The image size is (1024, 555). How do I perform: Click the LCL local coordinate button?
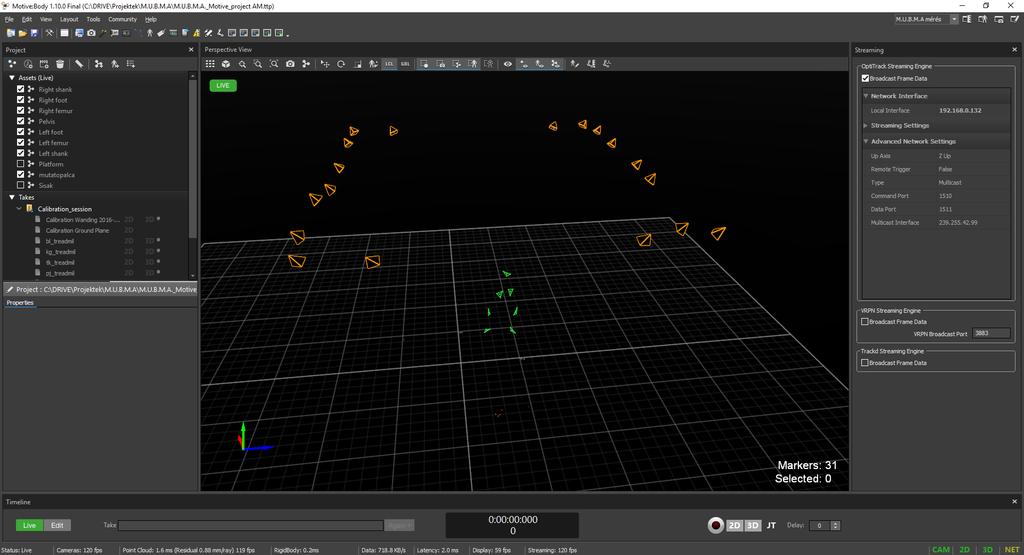[x=389, y=64]
